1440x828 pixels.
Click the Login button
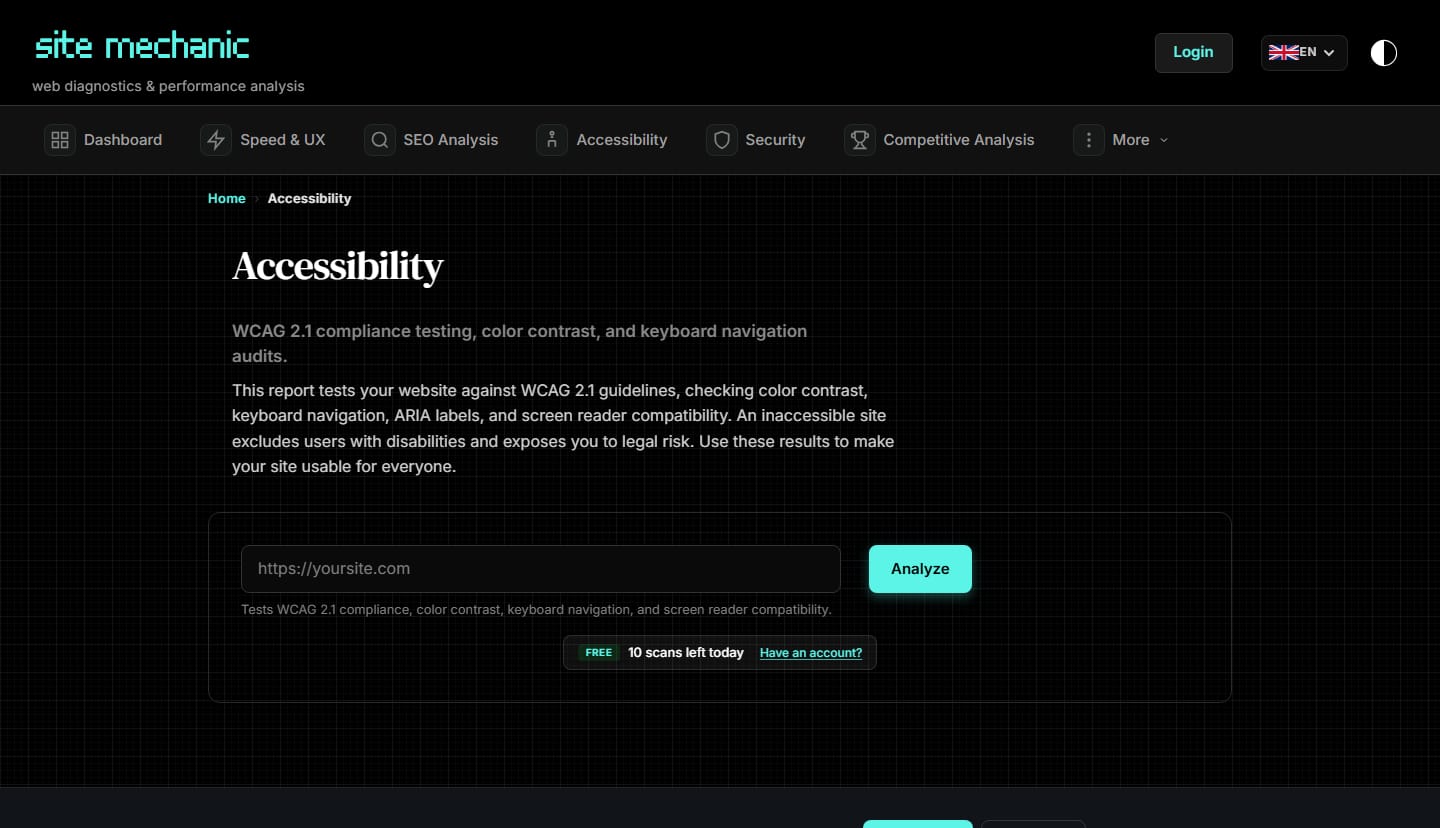click(1194, 53)
